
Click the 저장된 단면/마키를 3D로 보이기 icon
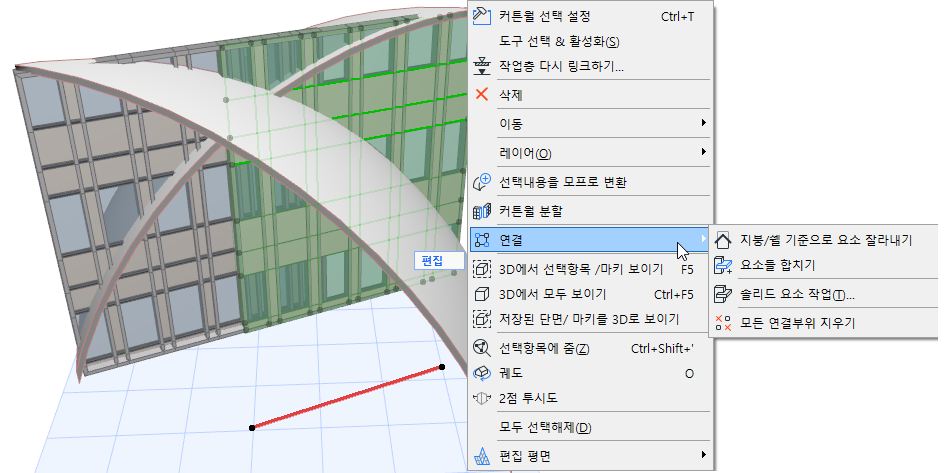pyautogui.click(x=481, y=319)
